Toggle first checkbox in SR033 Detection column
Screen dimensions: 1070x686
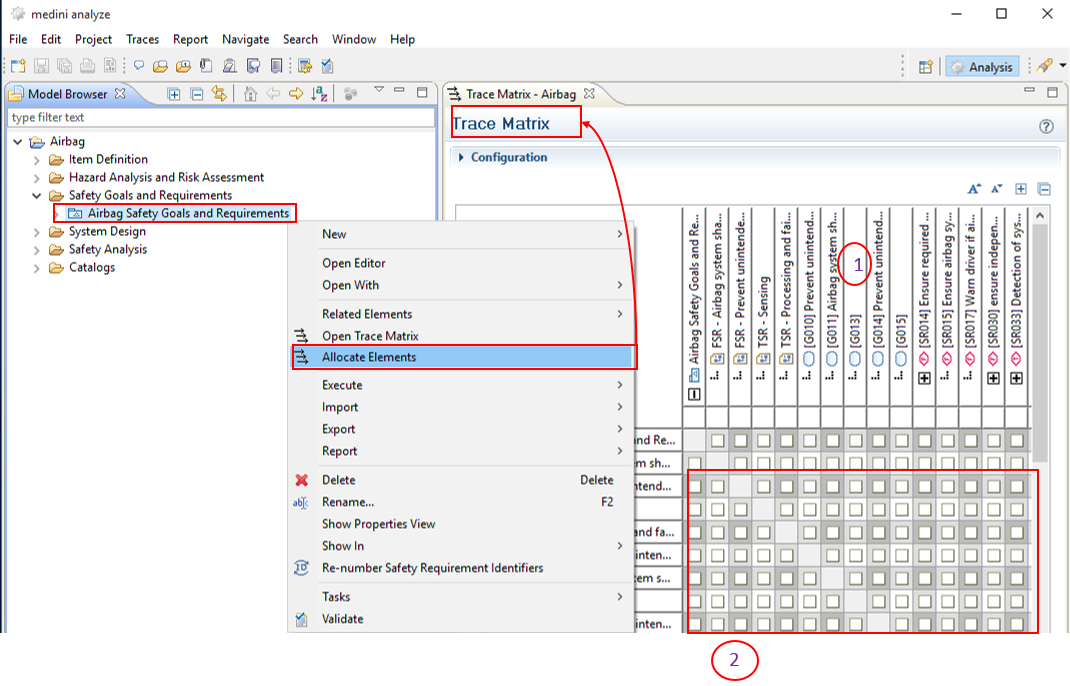[1016, 441]
